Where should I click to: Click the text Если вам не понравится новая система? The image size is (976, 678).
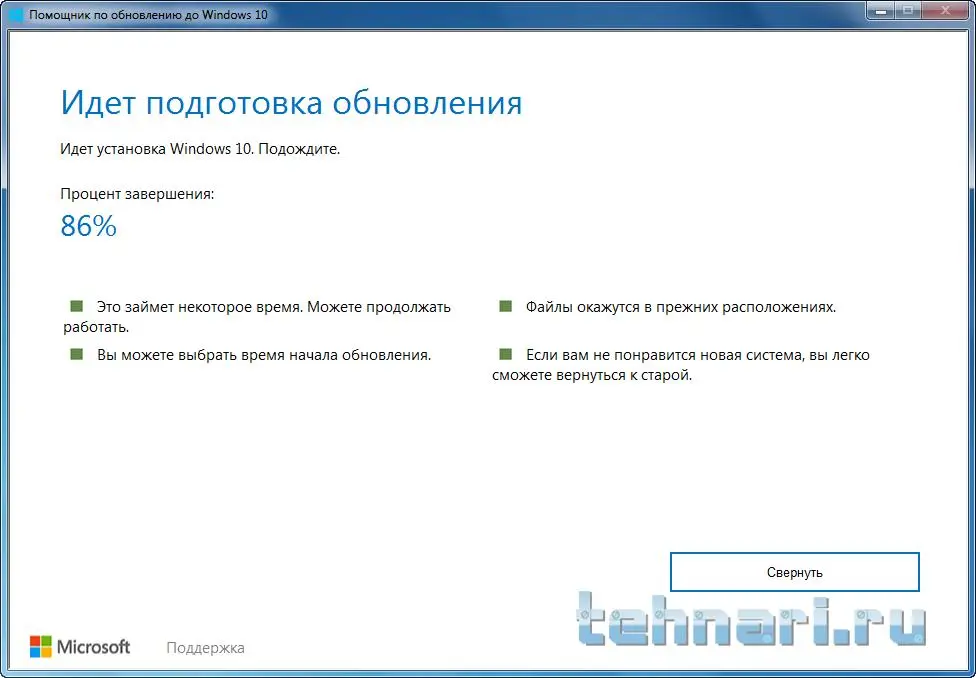pyautogui.click(x=665, y=355)
